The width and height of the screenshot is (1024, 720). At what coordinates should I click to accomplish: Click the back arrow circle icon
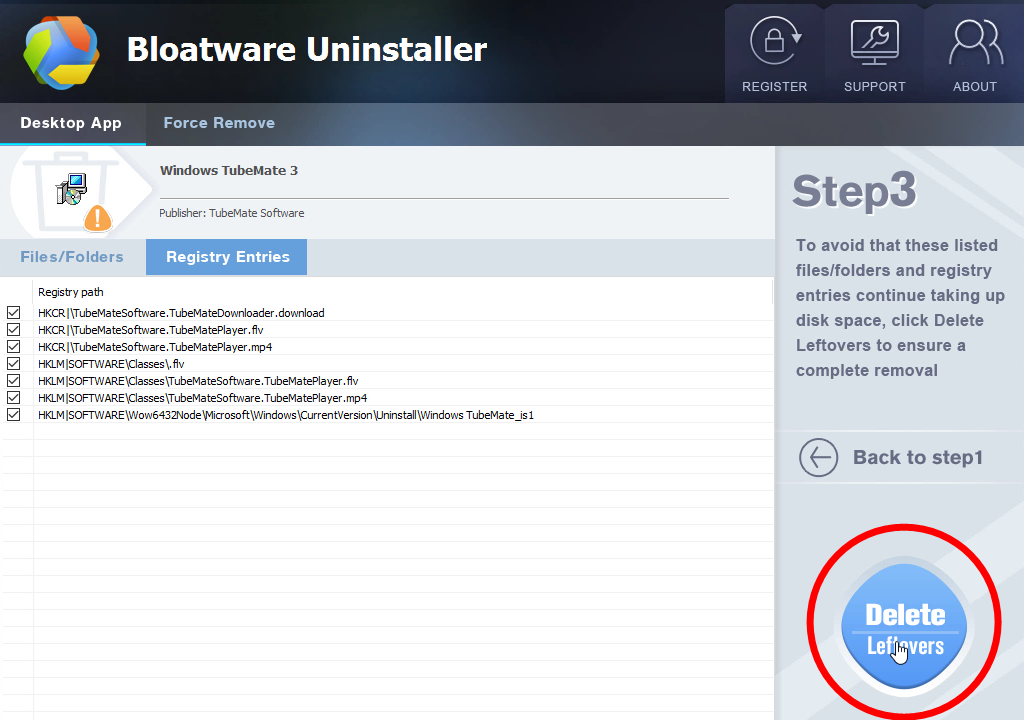coord(818,457)
